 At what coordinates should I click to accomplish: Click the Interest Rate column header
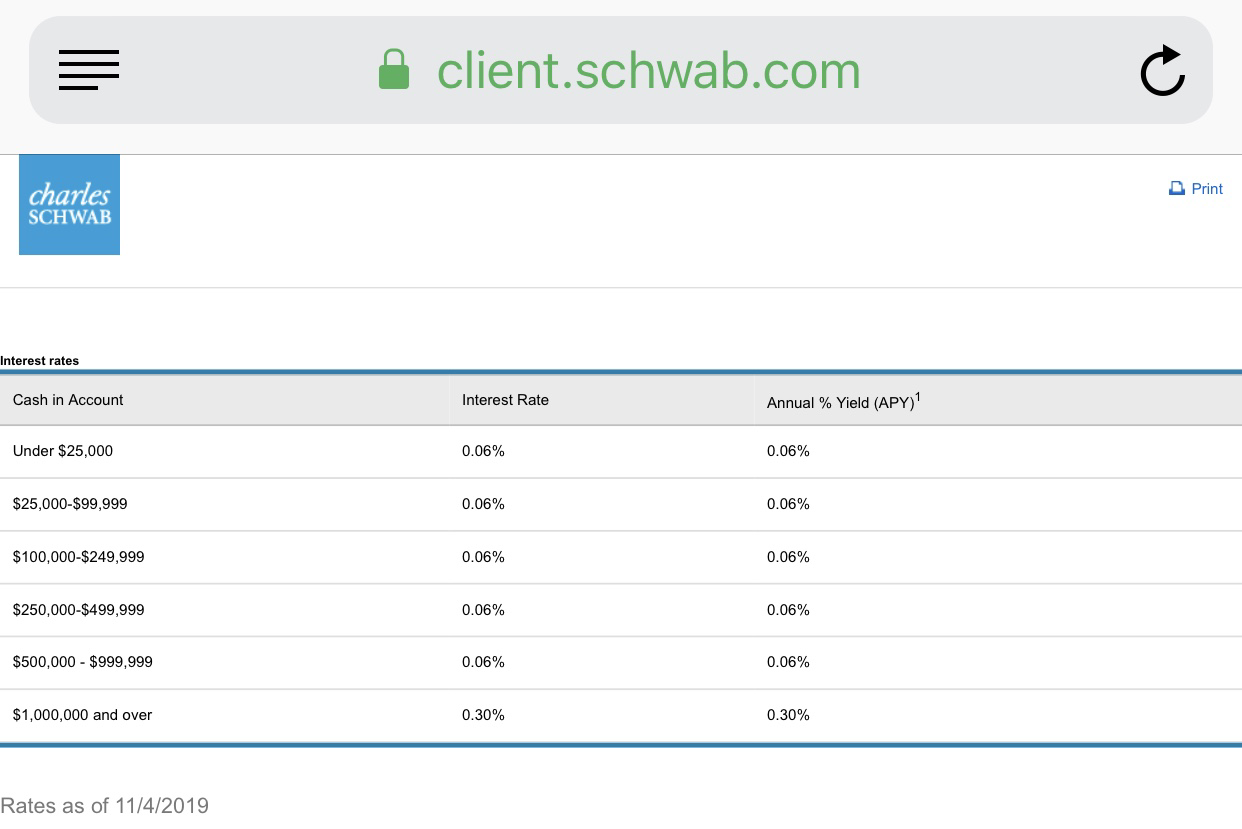point(505,400)
